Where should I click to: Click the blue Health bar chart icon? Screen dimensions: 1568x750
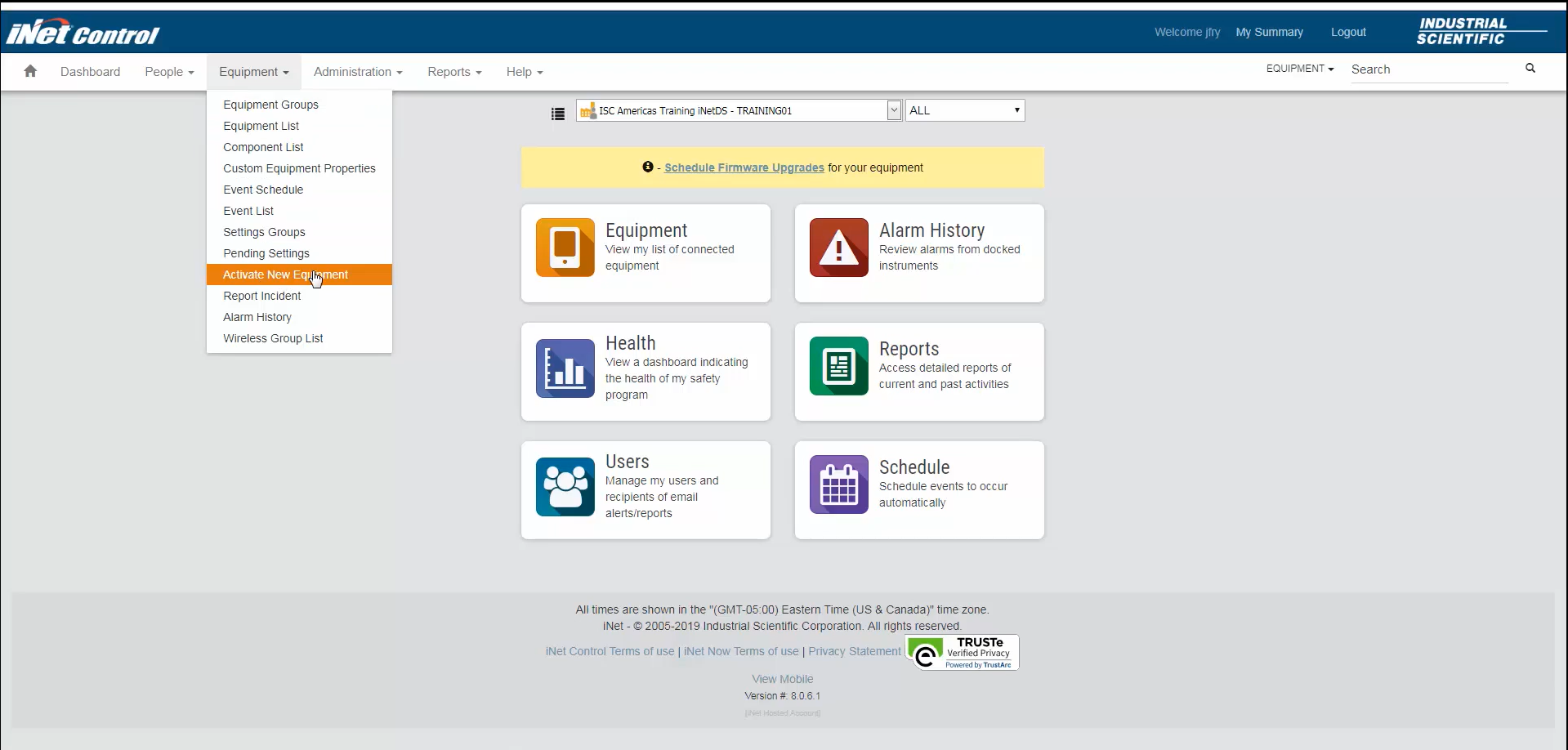(565, 368)
